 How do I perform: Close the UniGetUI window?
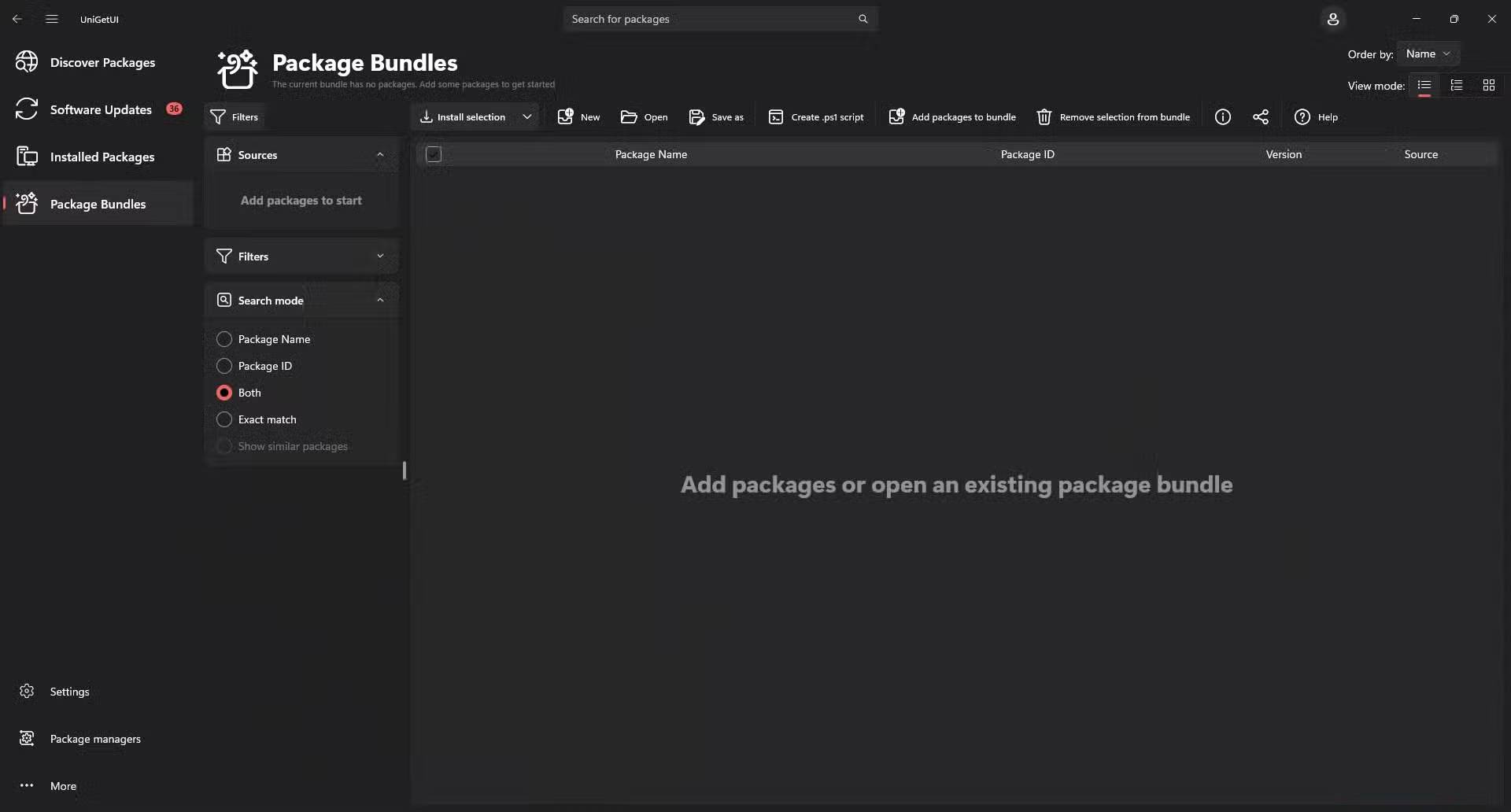pyautogui.click(x=1492, y=19)
